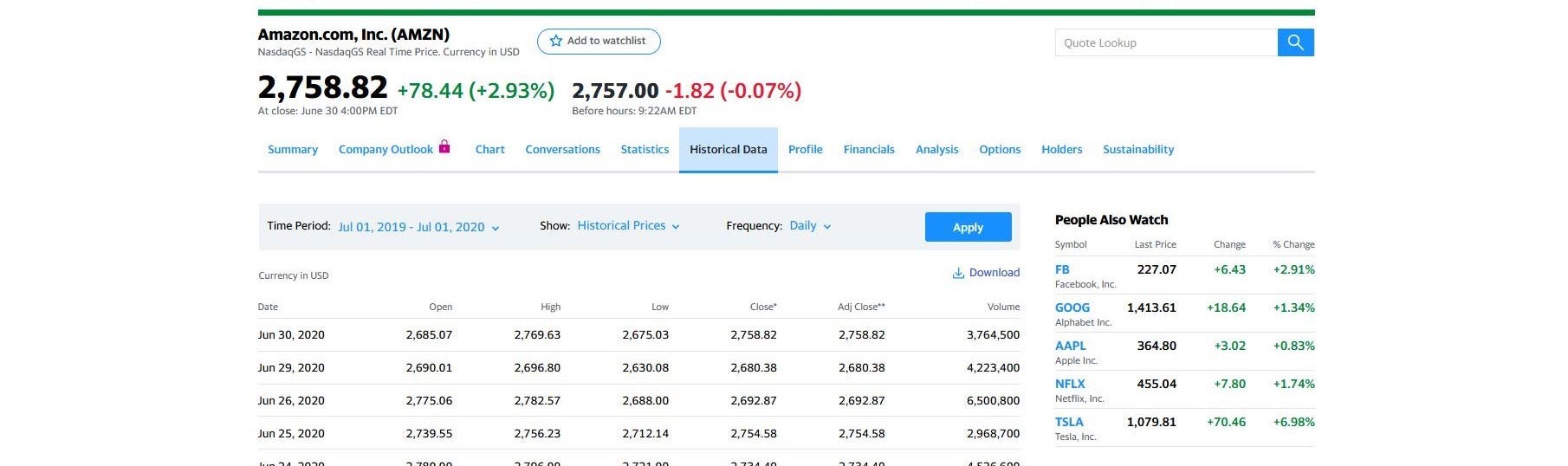The width and height of the screenshot is (1568, 466).
Task: Open the Sustainability tab
Action: click(x=1138, y=150)
